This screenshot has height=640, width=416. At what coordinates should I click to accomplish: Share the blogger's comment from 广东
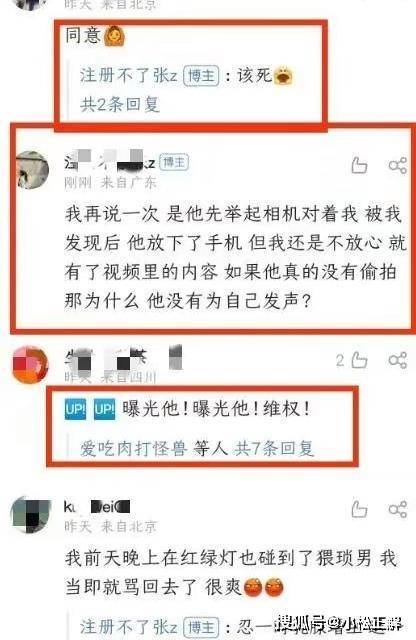tap(398, 165)
